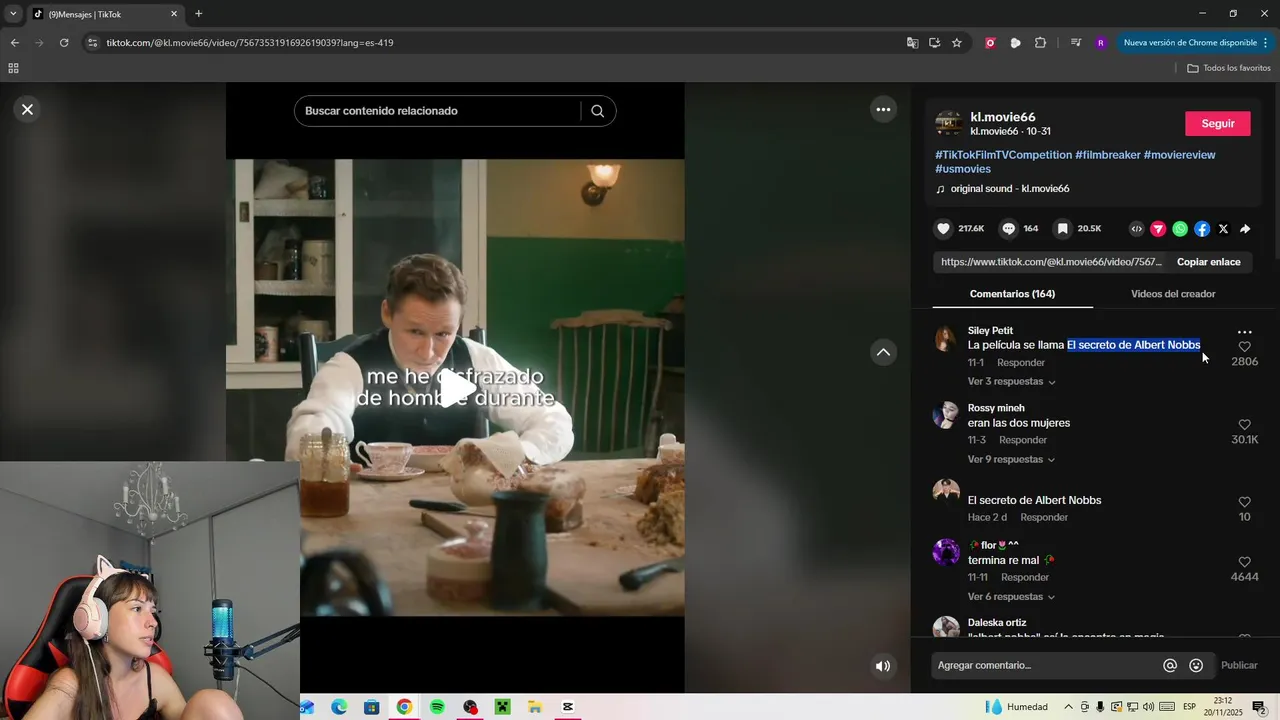This screenshot has width=1280, height=720.
Task: Open the taskbar notification center
Action: point(1260,707)
